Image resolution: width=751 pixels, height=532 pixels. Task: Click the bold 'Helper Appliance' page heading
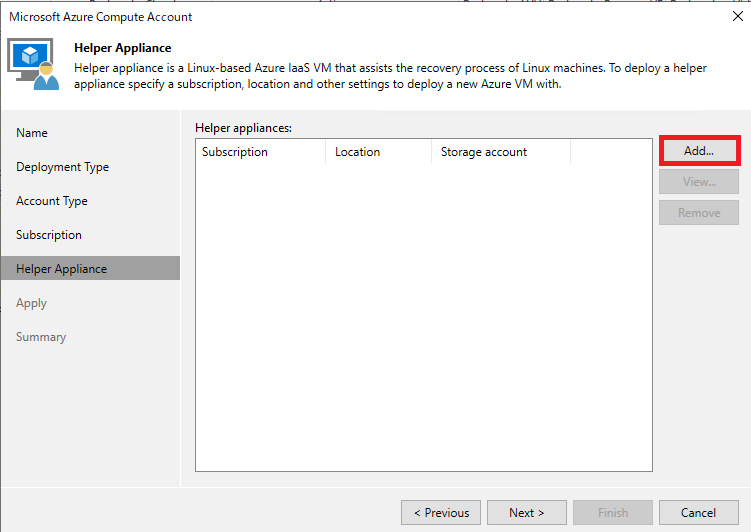point(123,48)
